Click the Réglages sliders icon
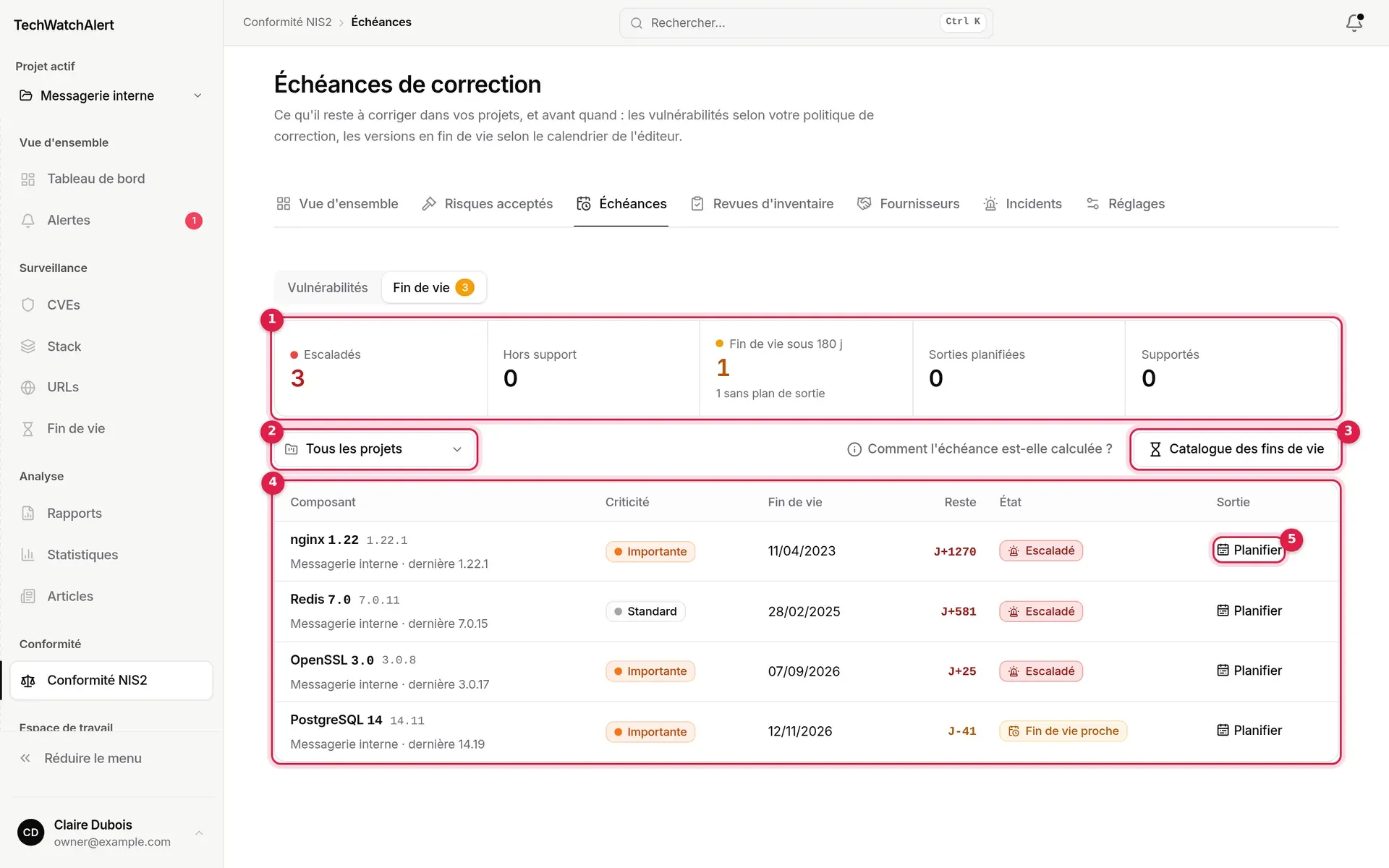Screen dimensions: 1389x868 click(x=1092, y=204)
